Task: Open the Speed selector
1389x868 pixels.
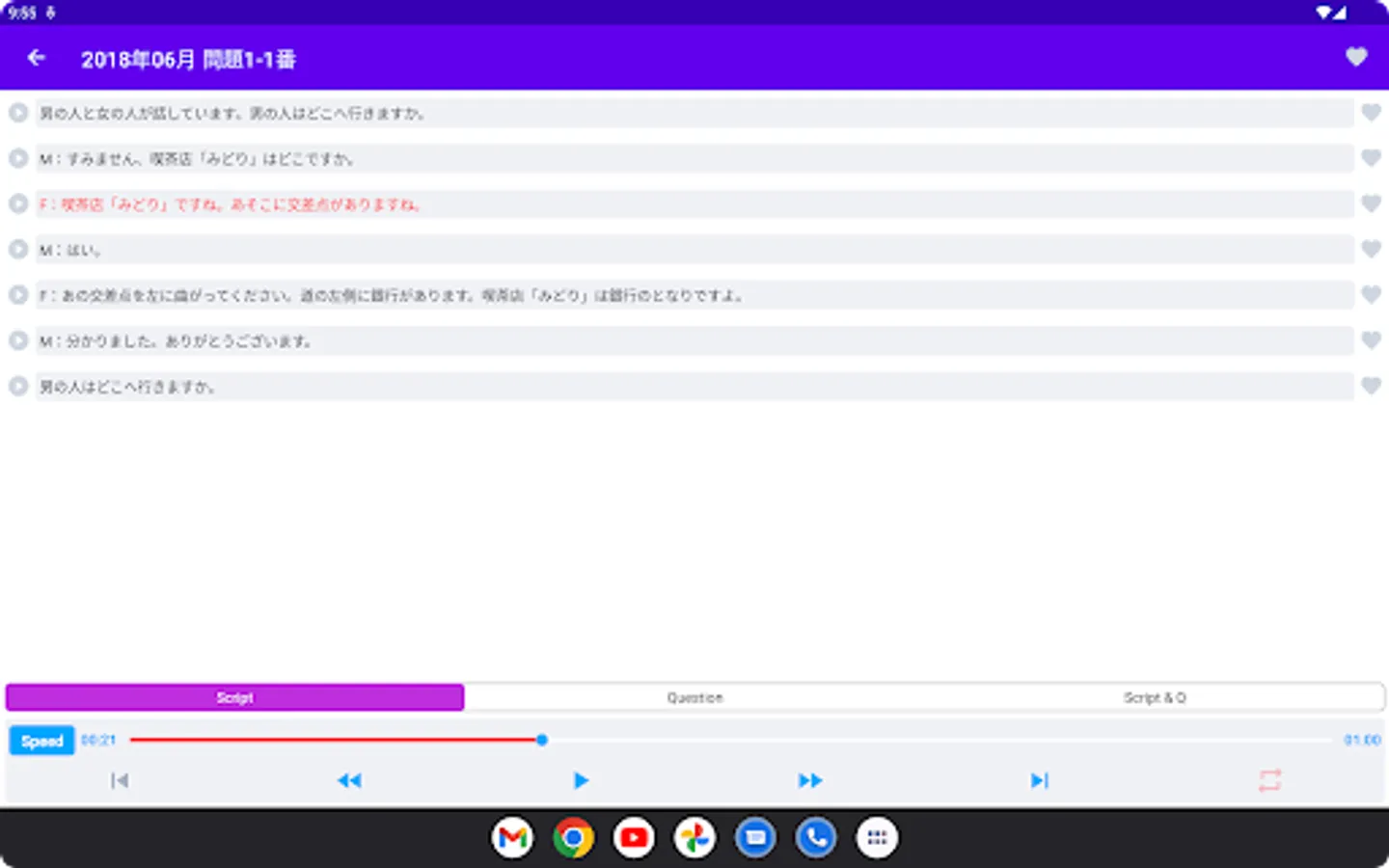Action: tap(41, 740)
